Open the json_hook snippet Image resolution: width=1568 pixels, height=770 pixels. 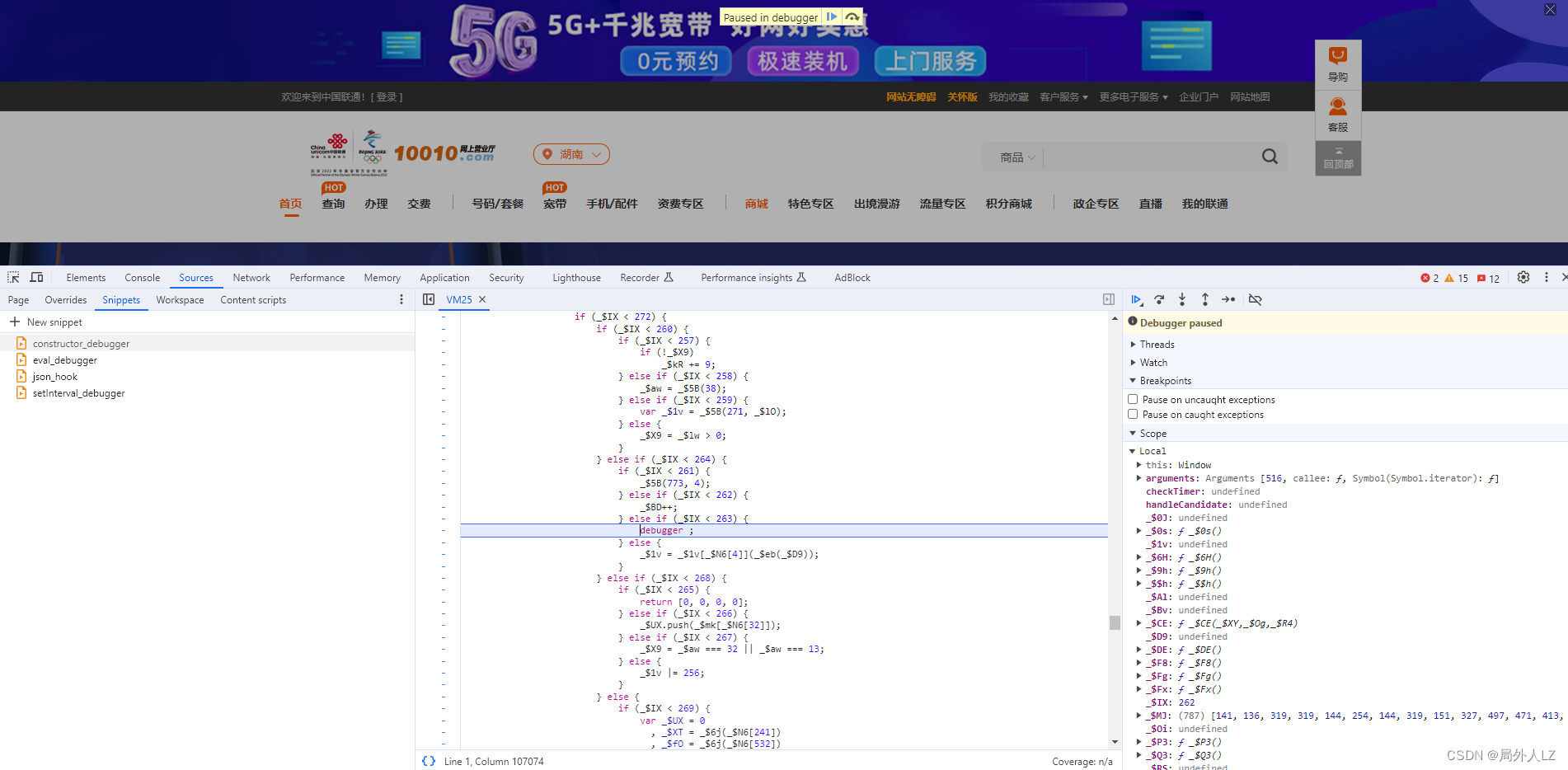54,376
